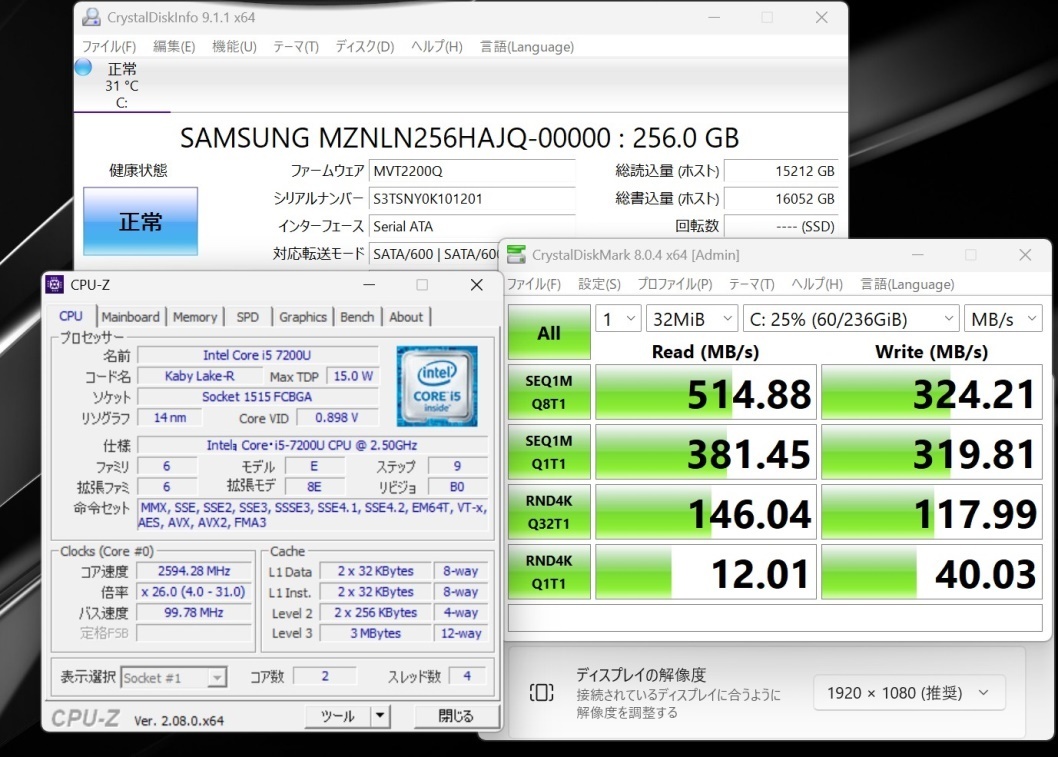Click the Intel Core i5 logo in CPU-Z

click(x=437, y=386)
